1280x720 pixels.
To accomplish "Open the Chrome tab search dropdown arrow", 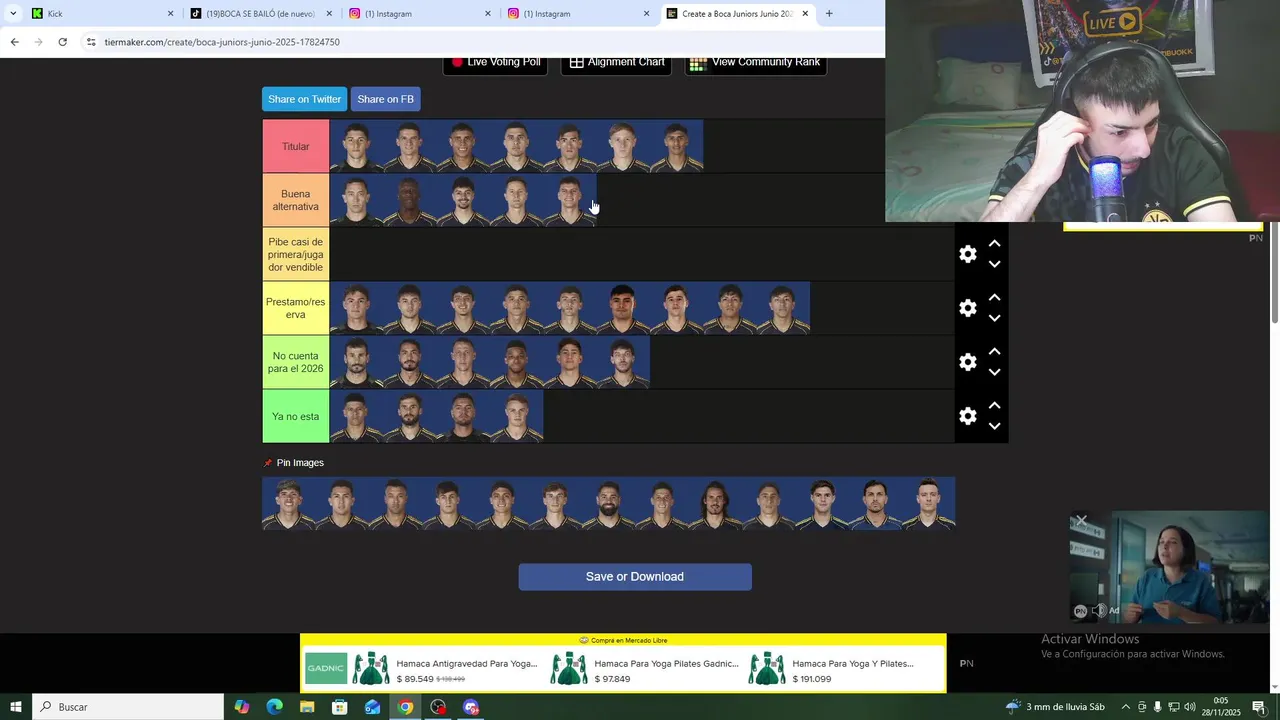I will click(13, 14).
